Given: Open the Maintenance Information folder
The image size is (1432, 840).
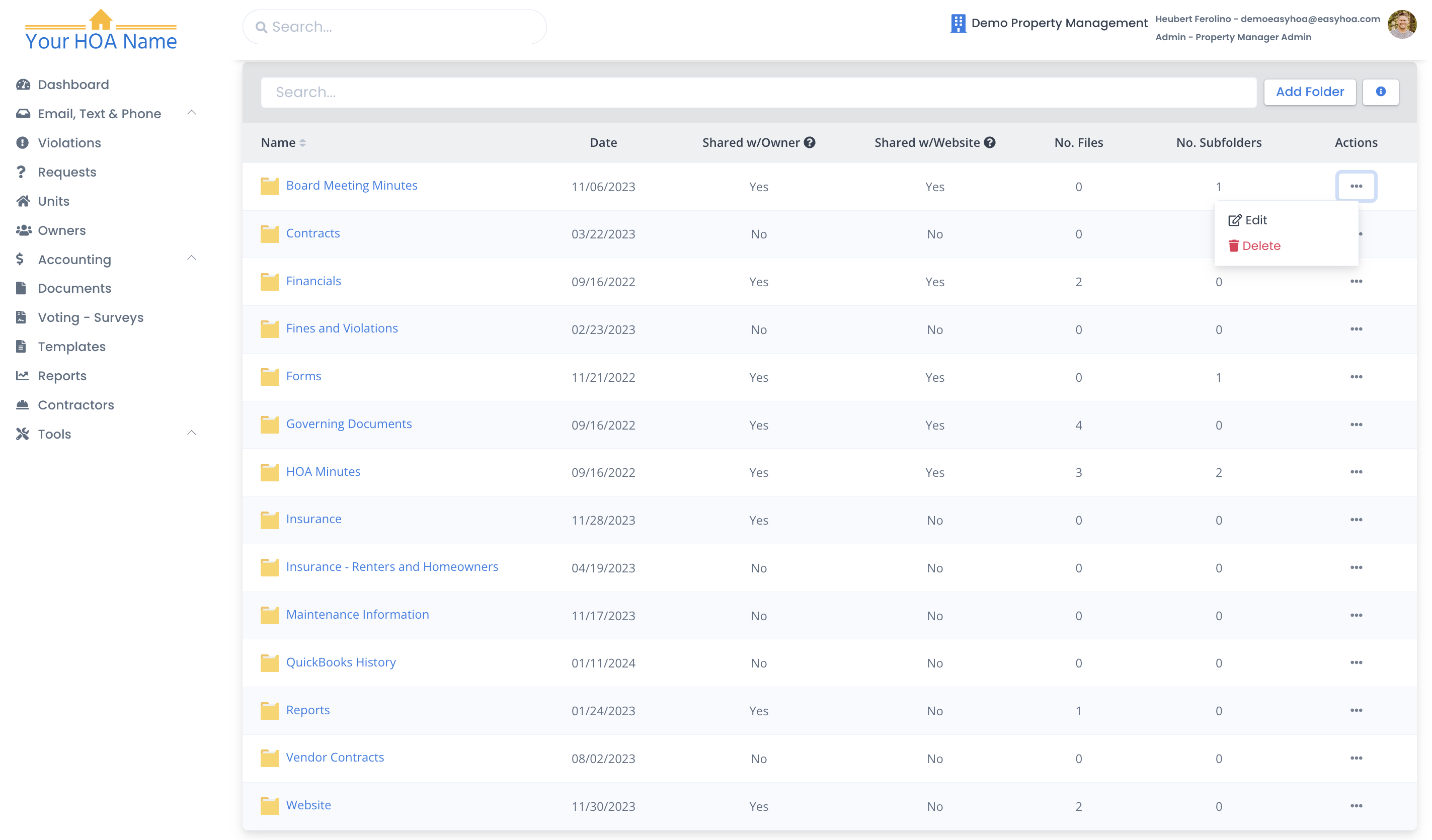Looking at the screenshot, I should (x=357, y=615).
